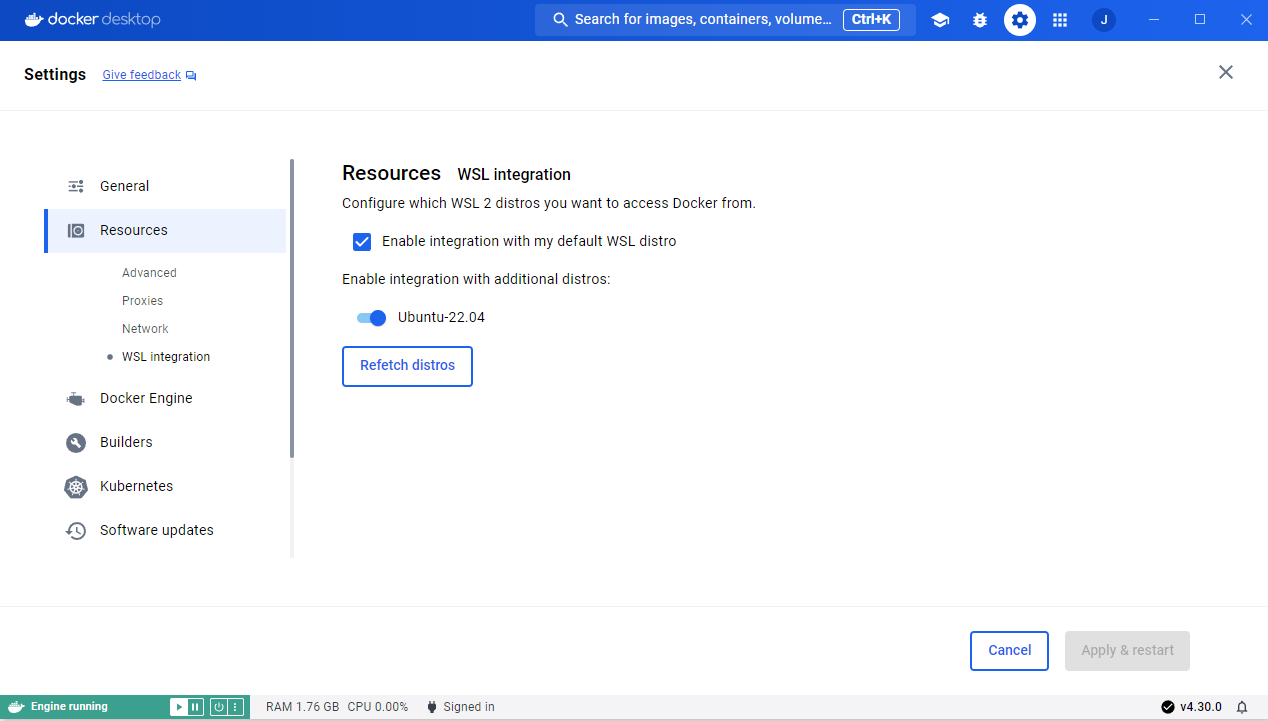Open the Learning Center graduation cap icon
Viewport: 1268px width, 721px height.
940,19
